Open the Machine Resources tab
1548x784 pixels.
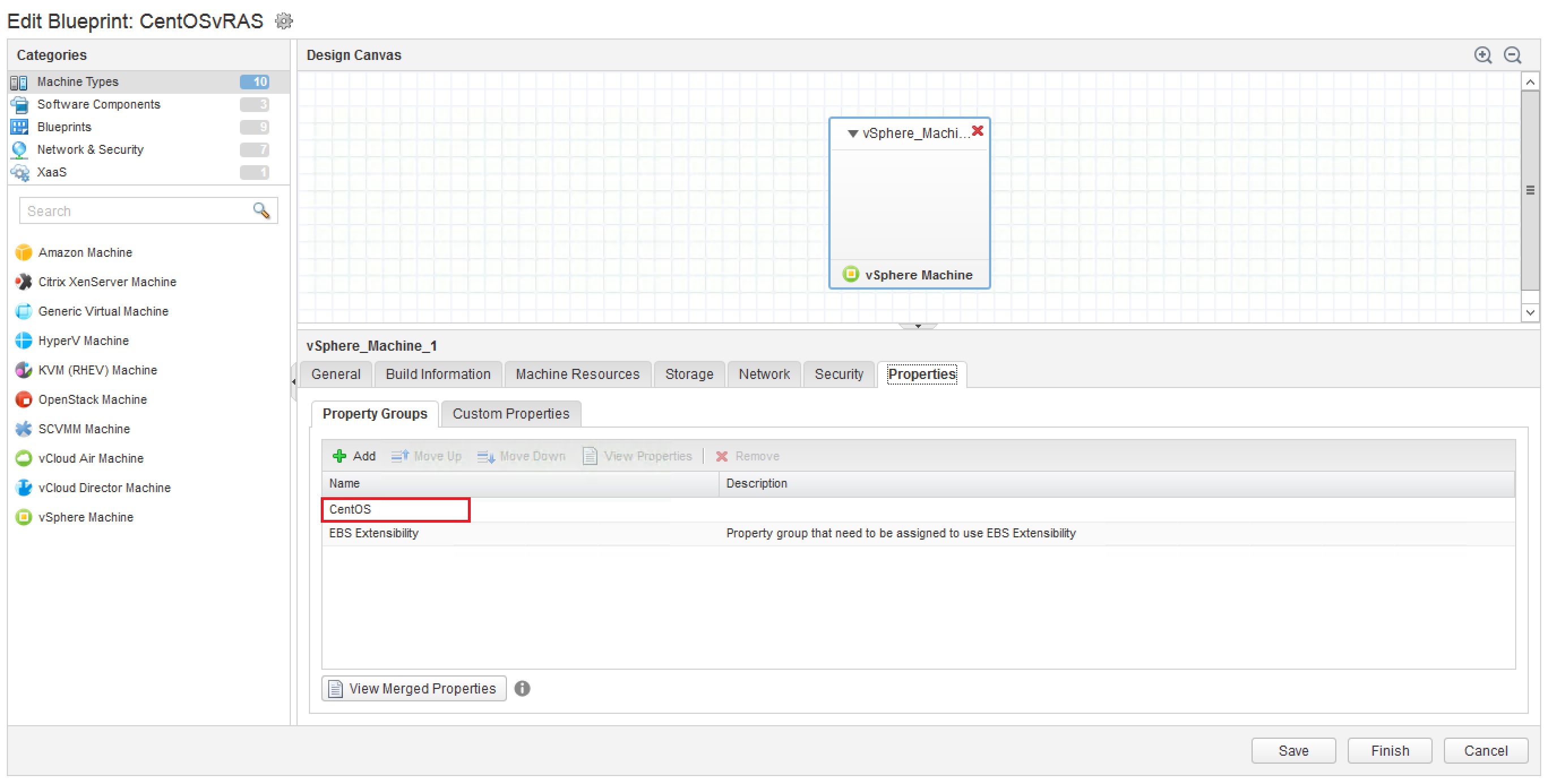(x=578, y=374)
